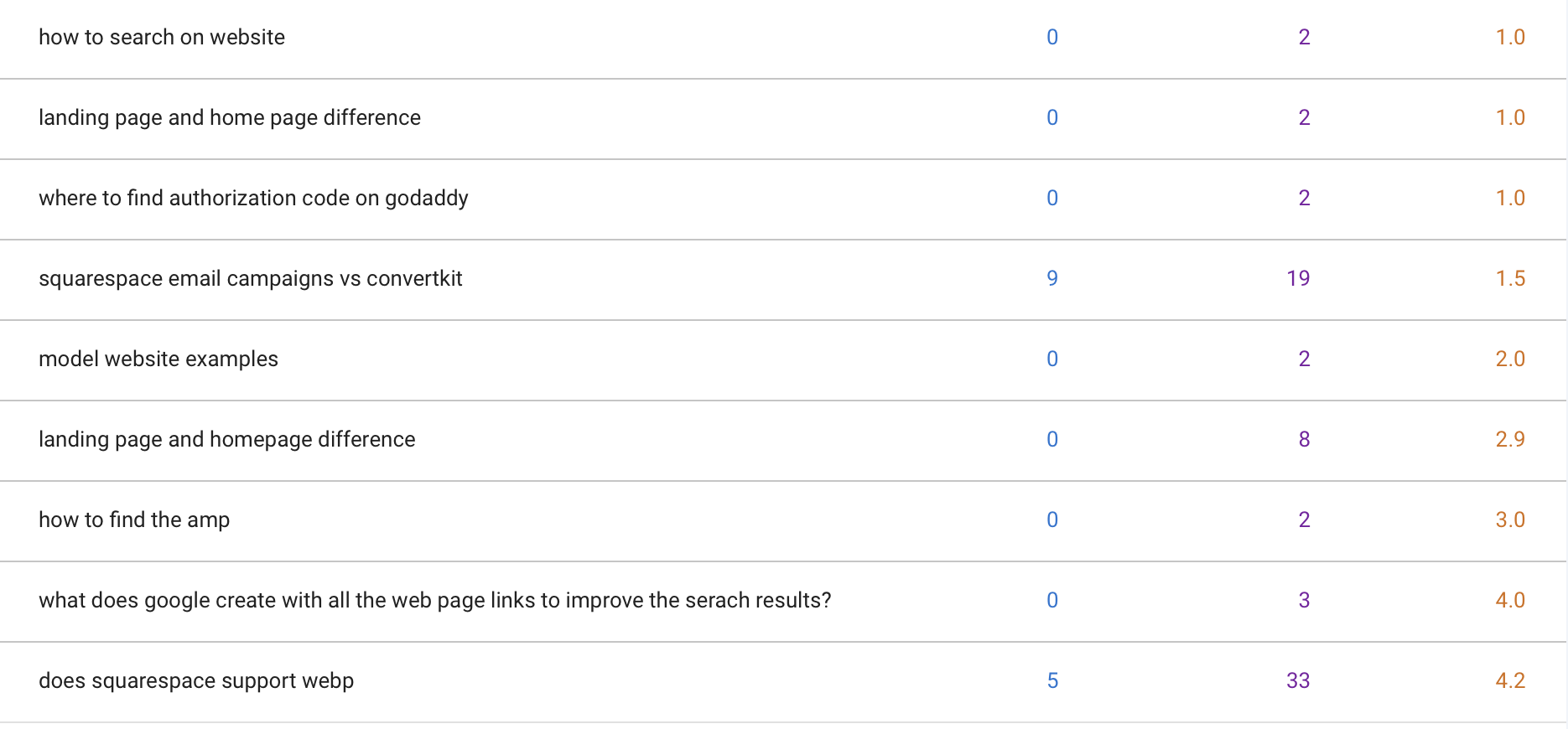Screen dimensions: 1568x729
Task: Click the 19 impressions value in convertkit row
Action: pos(1298,278)
